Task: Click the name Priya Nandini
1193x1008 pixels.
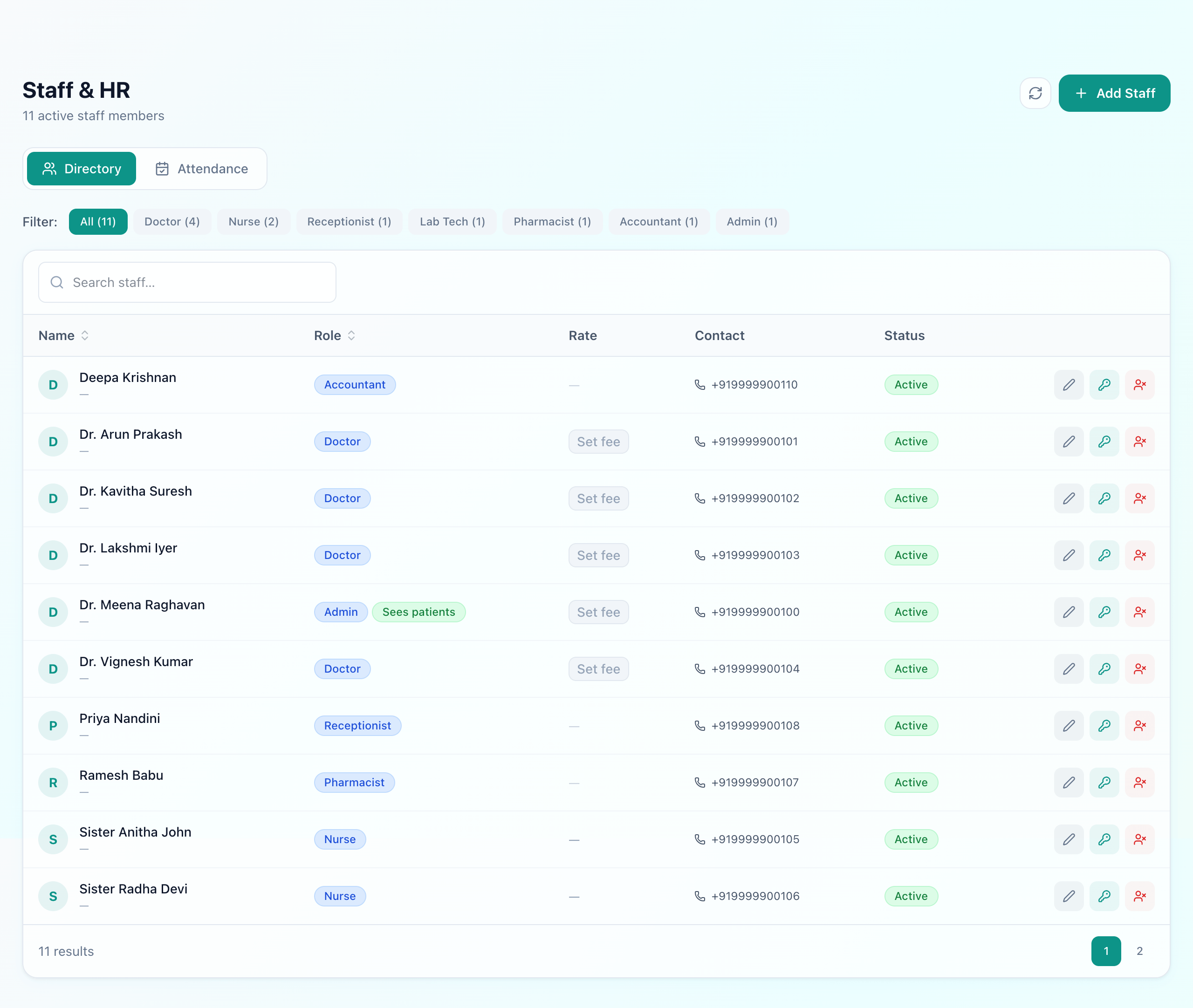Action: point(119,718)
